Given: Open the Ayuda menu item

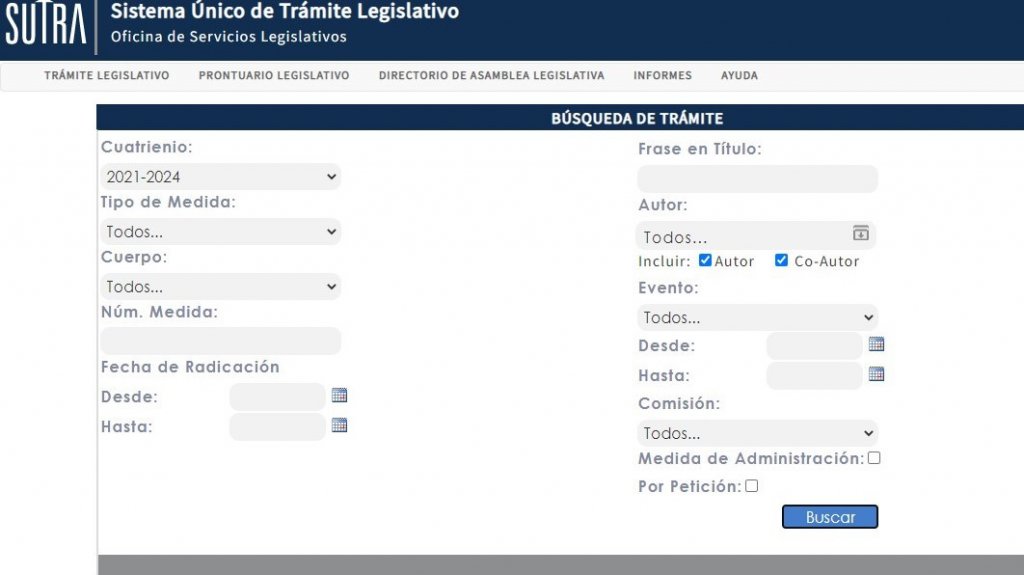Looking at the screenshot, I should pyautogui.click(x=739, y=76).
